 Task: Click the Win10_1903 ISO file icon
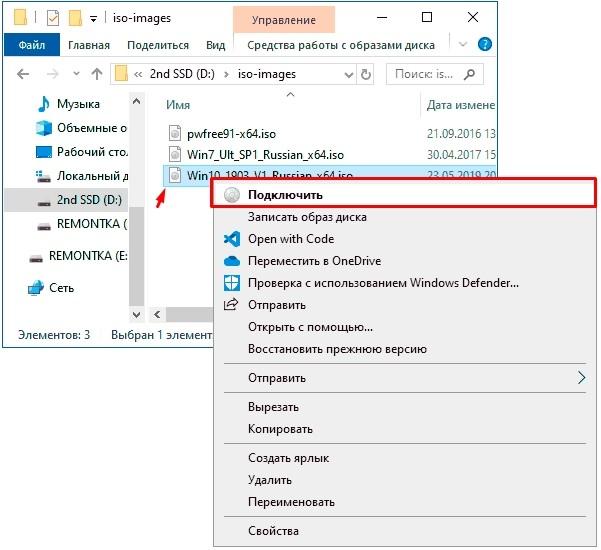tap(175, 176)
